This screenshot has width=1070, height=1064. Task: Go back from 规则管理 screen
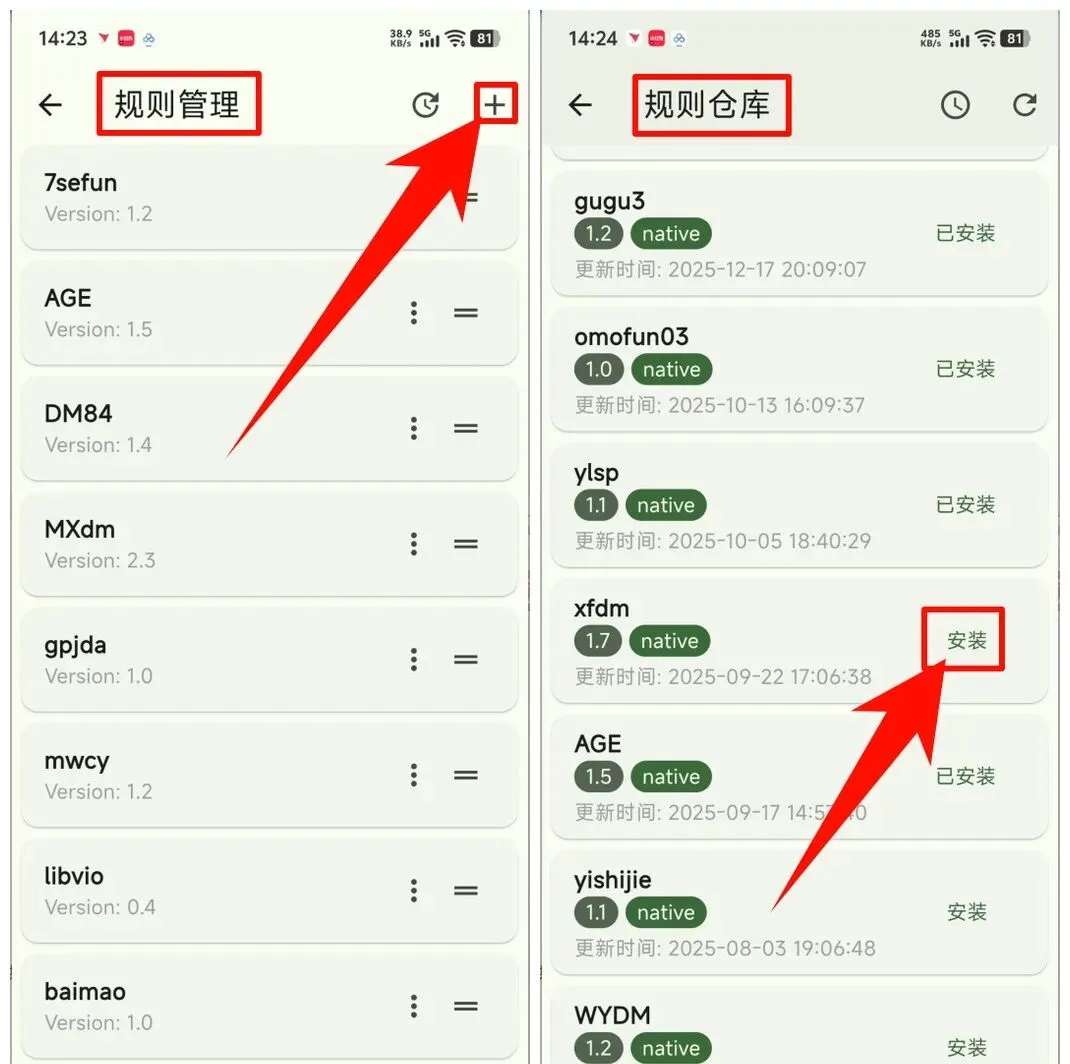coord(50,104)
